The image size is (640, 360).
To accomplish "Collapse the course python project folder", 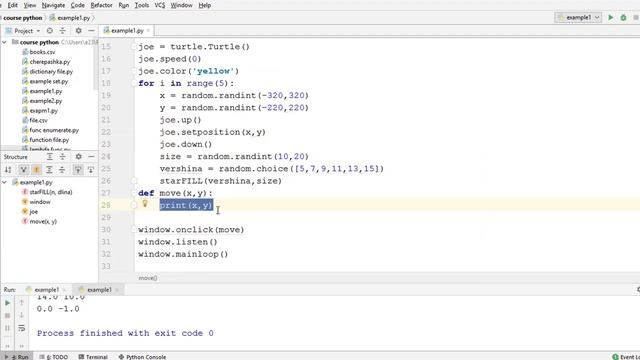I will [x=4, y=42].
